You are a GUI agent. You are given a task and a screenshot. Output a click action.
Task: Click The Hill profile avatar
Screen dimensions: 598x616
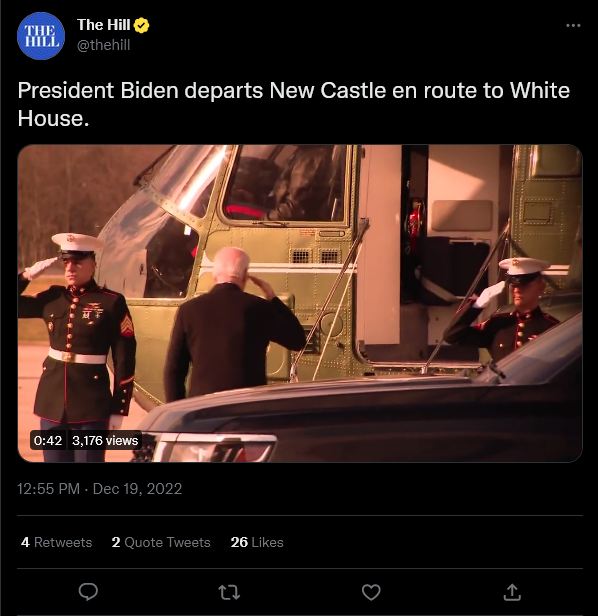[x=41, y=36]
